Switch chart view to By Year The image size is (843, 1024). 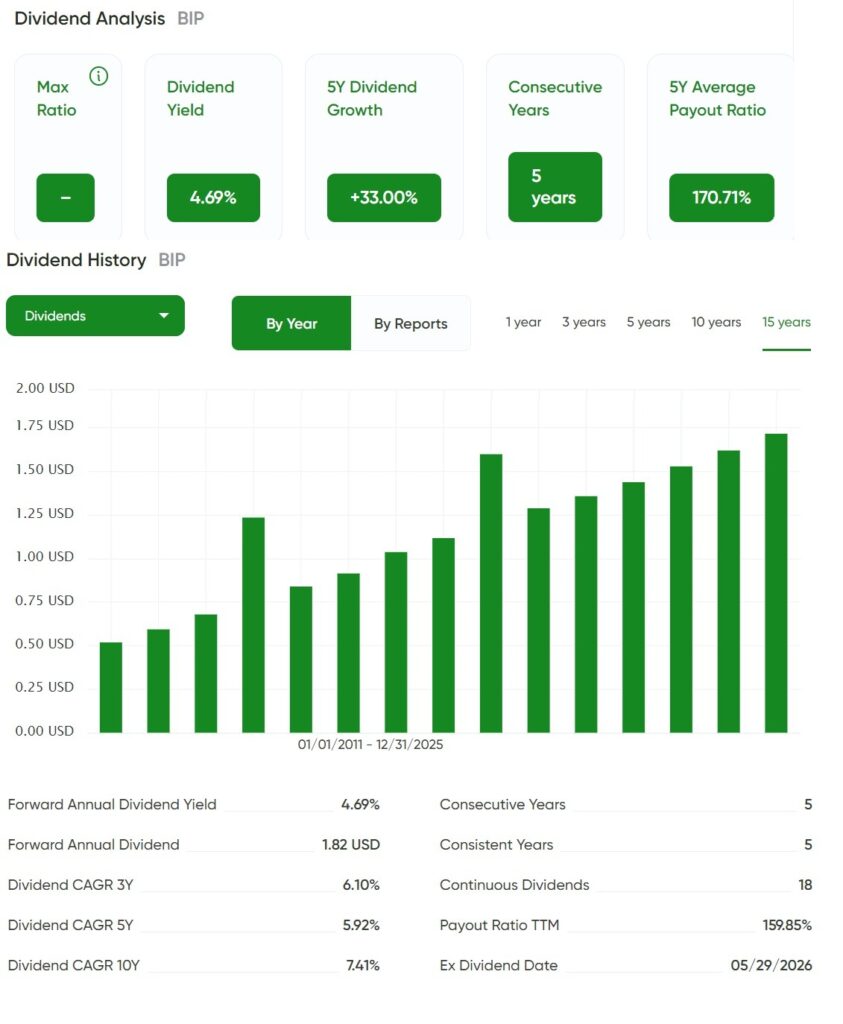[291, 323]
